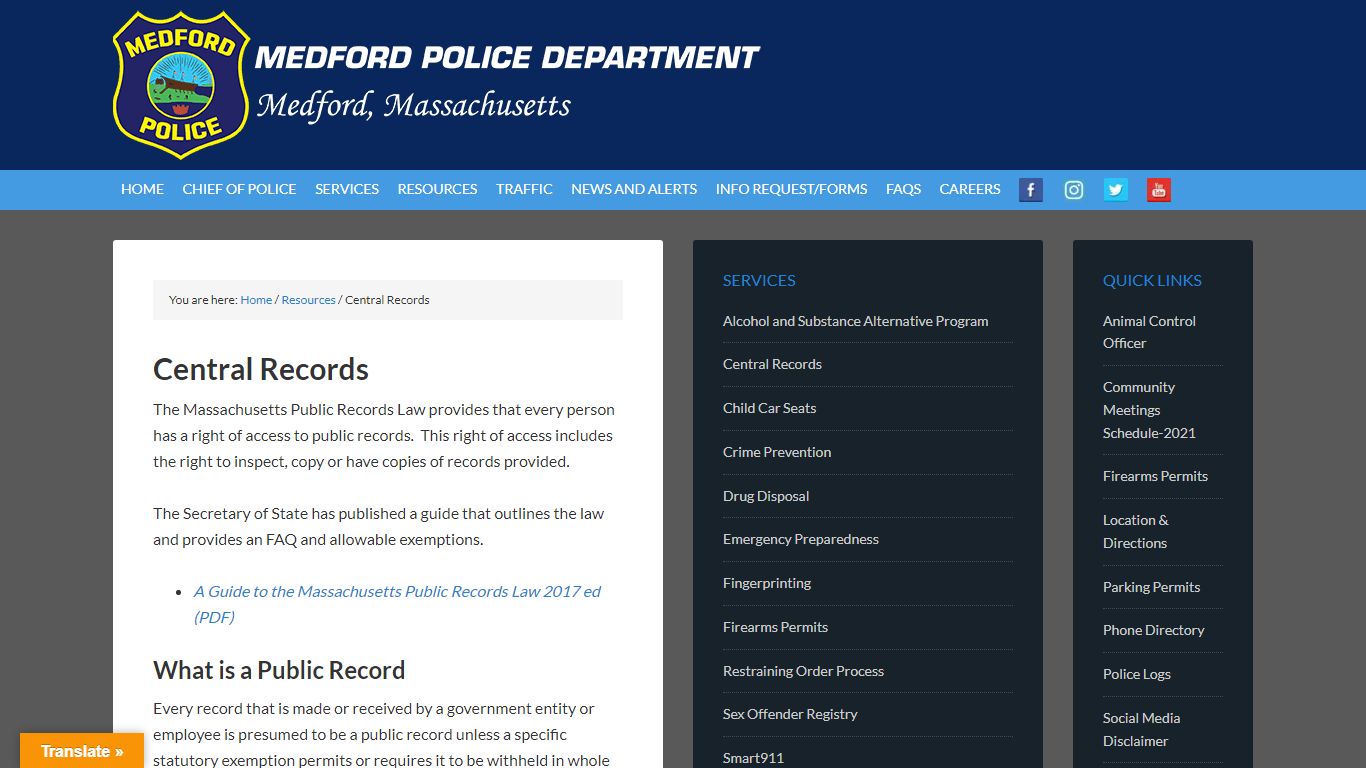
Task: Select the TRAFFIC menu item
Action: [524, 189]
